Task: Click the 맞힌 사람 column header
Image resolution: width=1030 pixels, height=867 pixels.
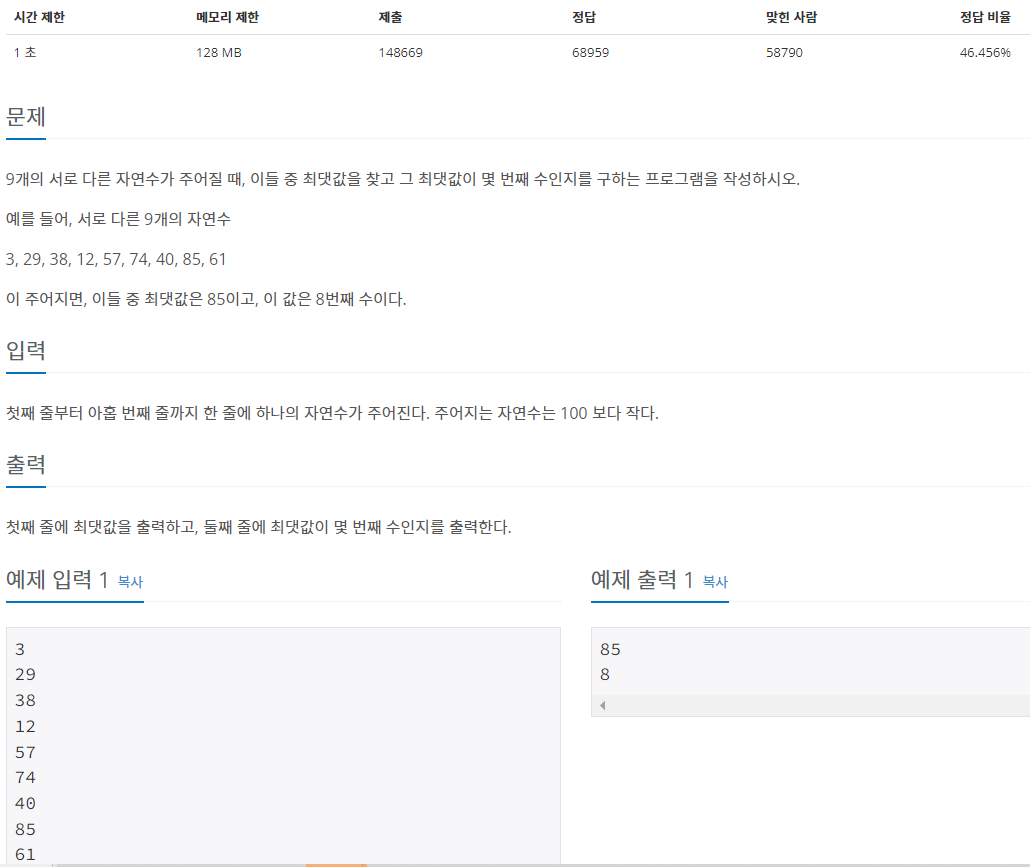Action: [x=792, y=18]
